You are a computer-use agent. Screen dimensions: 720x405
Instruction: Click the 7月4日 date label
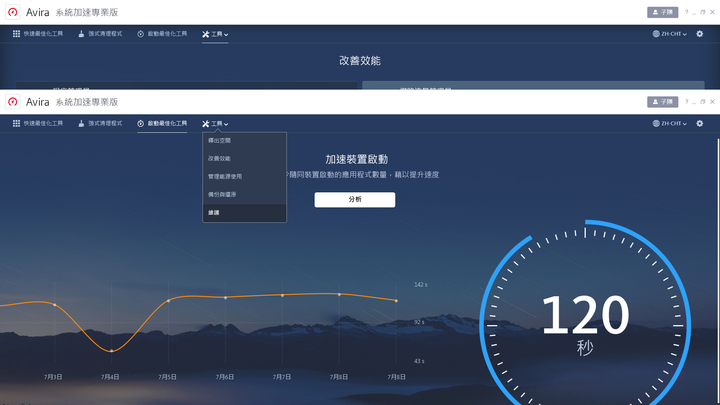(x=110, y=377)
